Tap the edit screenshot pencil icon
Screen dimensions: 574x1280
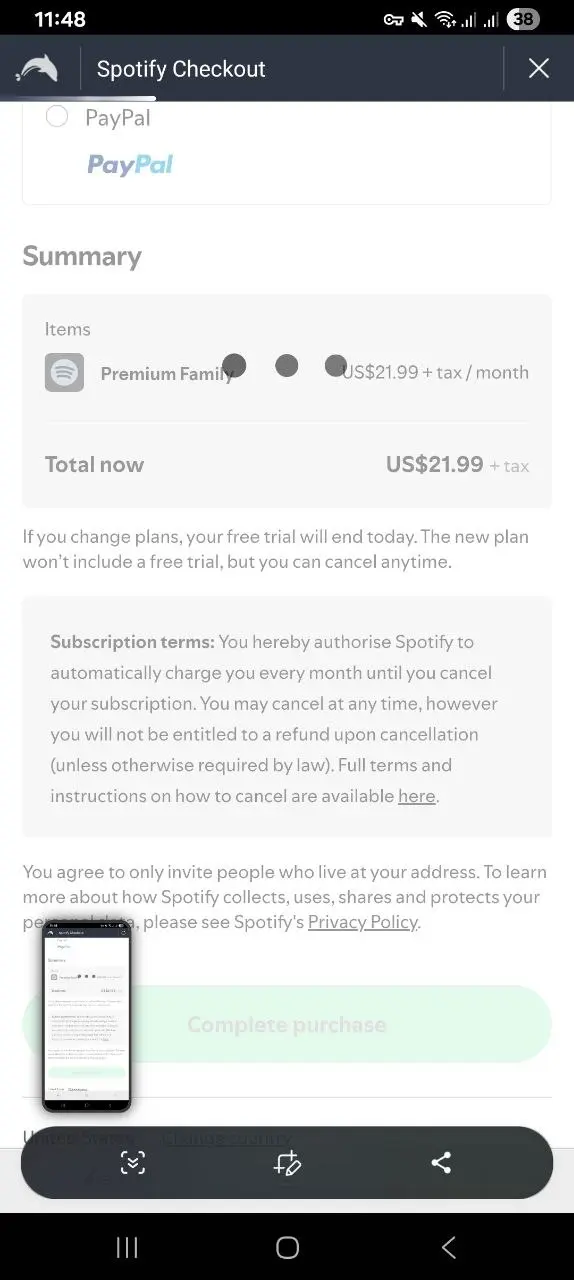pyautogui.click(x=287, y=1162)
